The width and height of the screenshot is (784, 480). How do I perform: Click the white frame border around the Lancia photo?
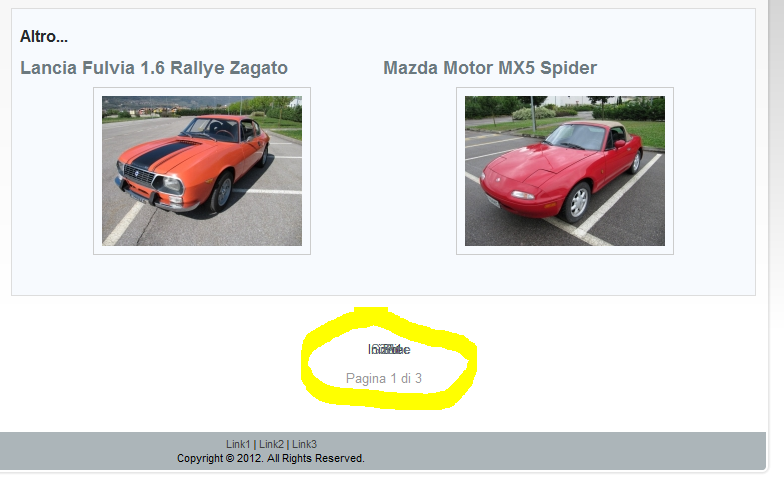pos(98,171)
